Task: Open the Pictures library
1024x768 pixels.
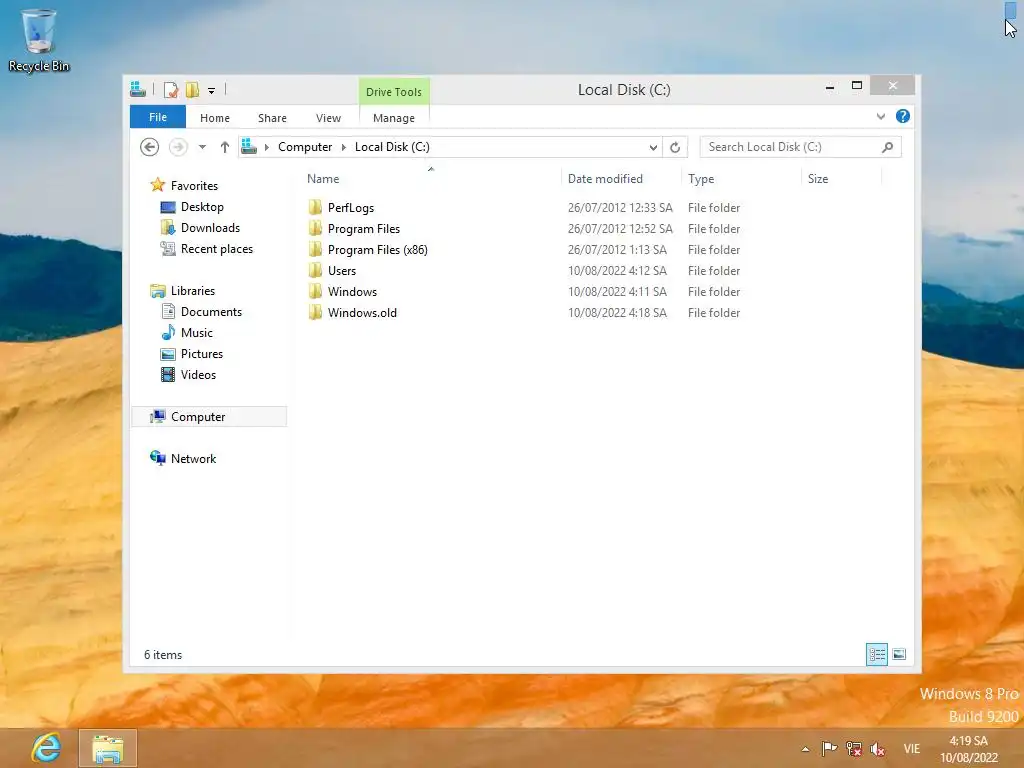Action: (x=202, y=353)
